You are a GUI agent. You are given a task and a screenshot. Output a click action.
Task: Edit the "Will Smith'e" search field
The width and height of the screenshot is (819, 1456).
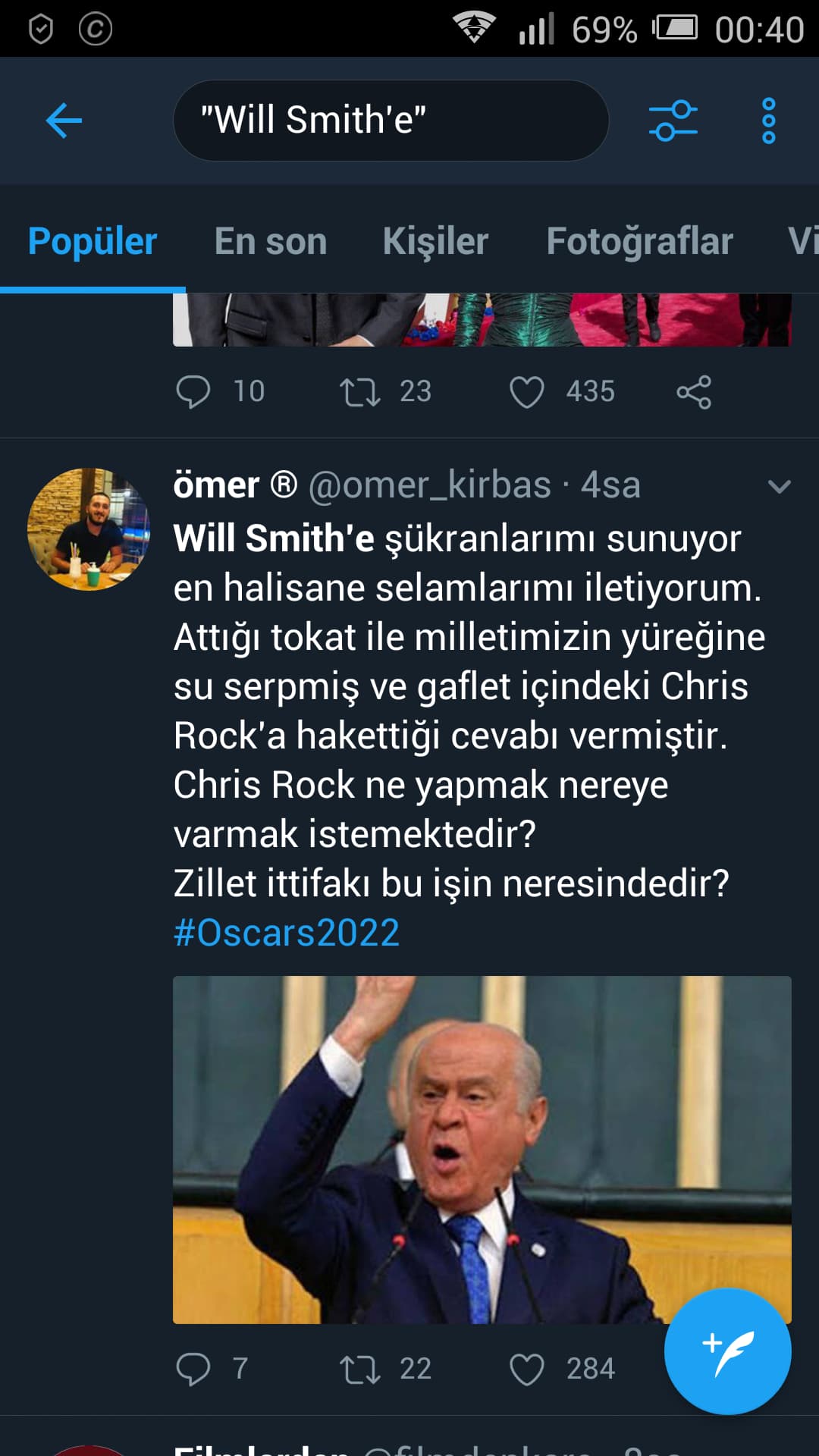tap(391, 121)
